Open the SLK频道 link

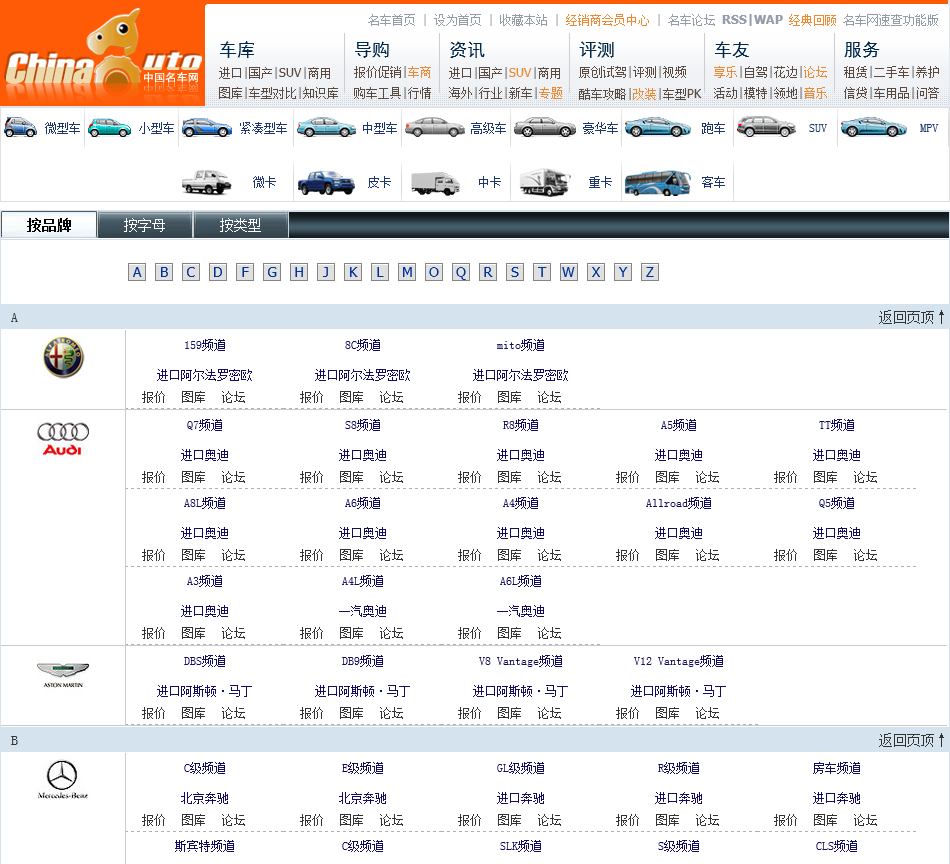point(520,846)
